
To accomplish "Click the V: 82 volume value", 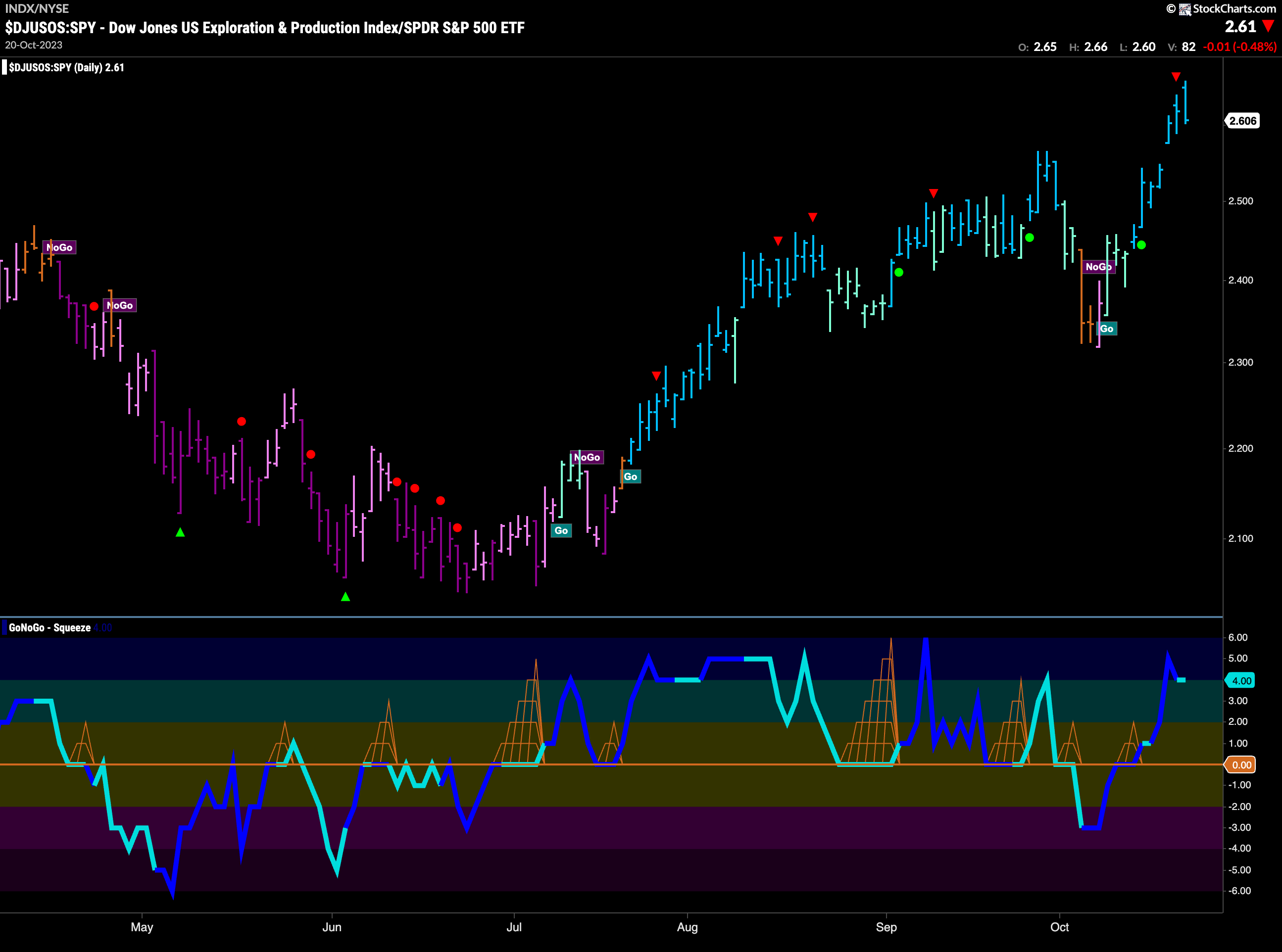I will click(x=1182, y=47).
